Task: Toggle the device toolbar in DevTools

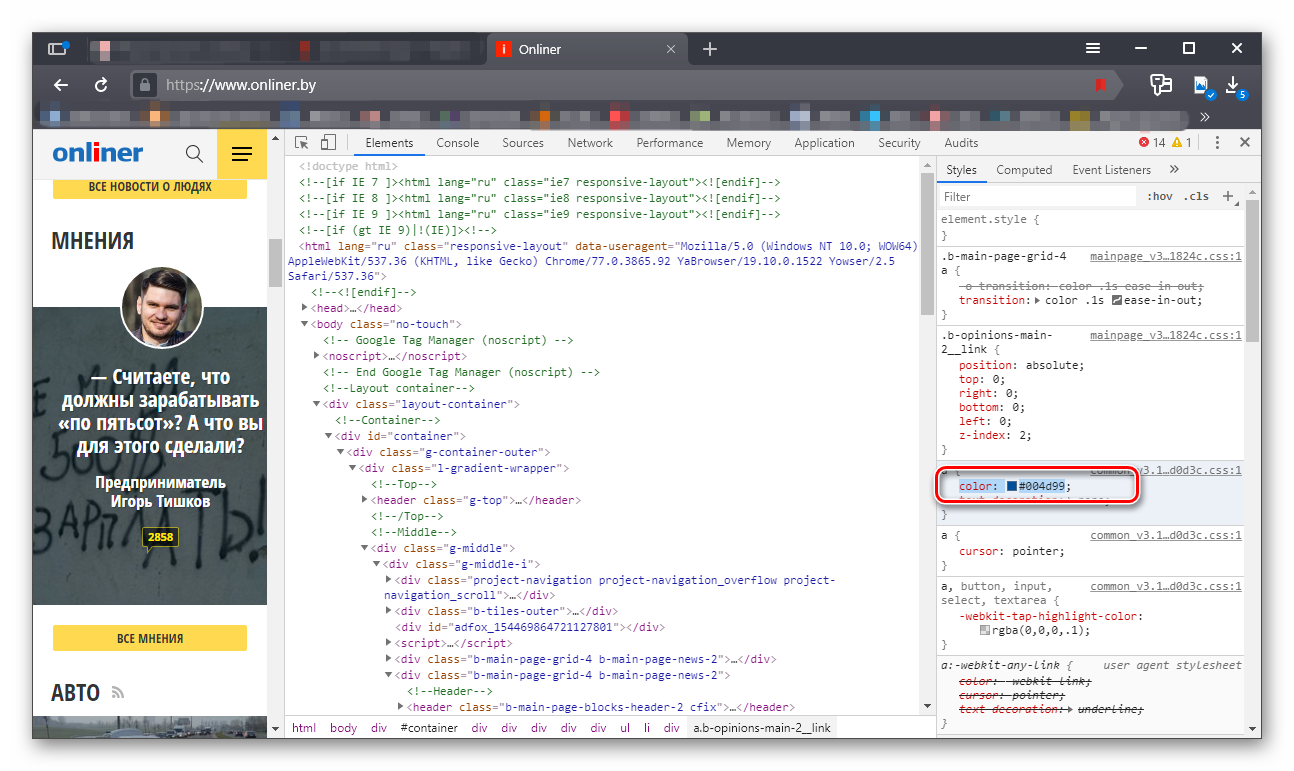Action: 328,143
